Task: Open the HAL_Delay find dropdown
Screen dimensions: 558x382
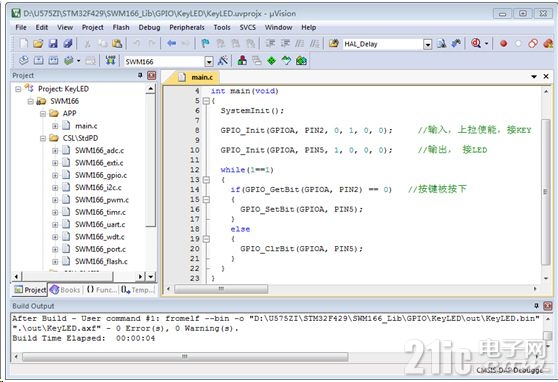Action: pos(427,44)
